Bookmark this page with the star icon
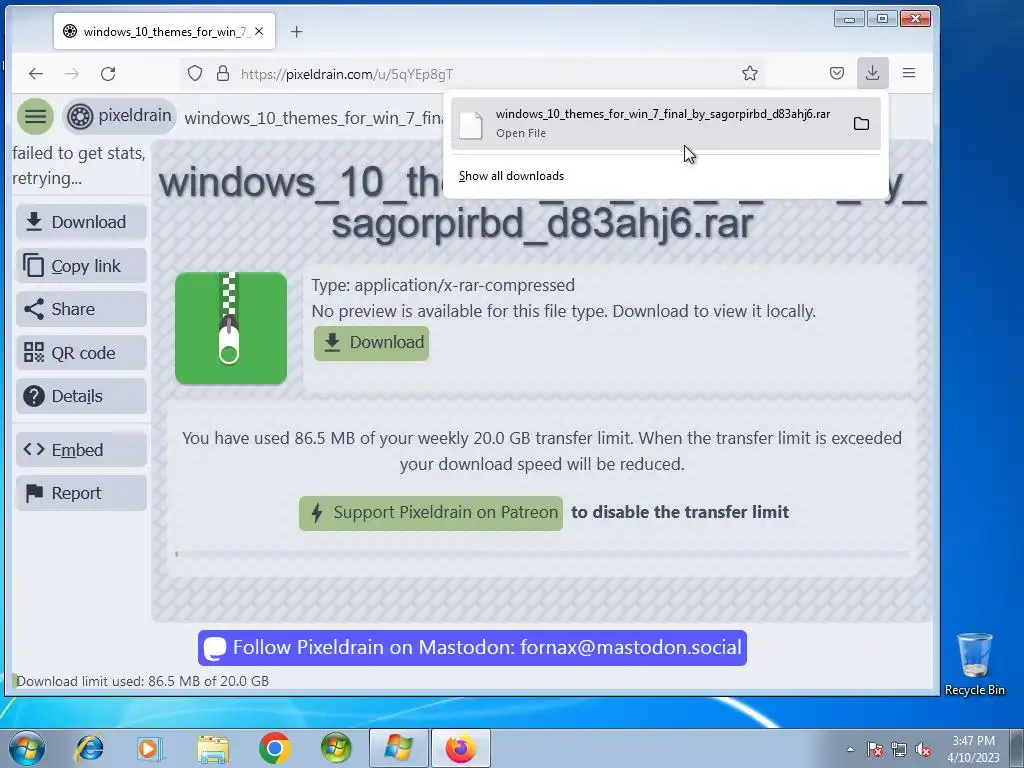This screenshot has height=768, width=1024. 750,73
